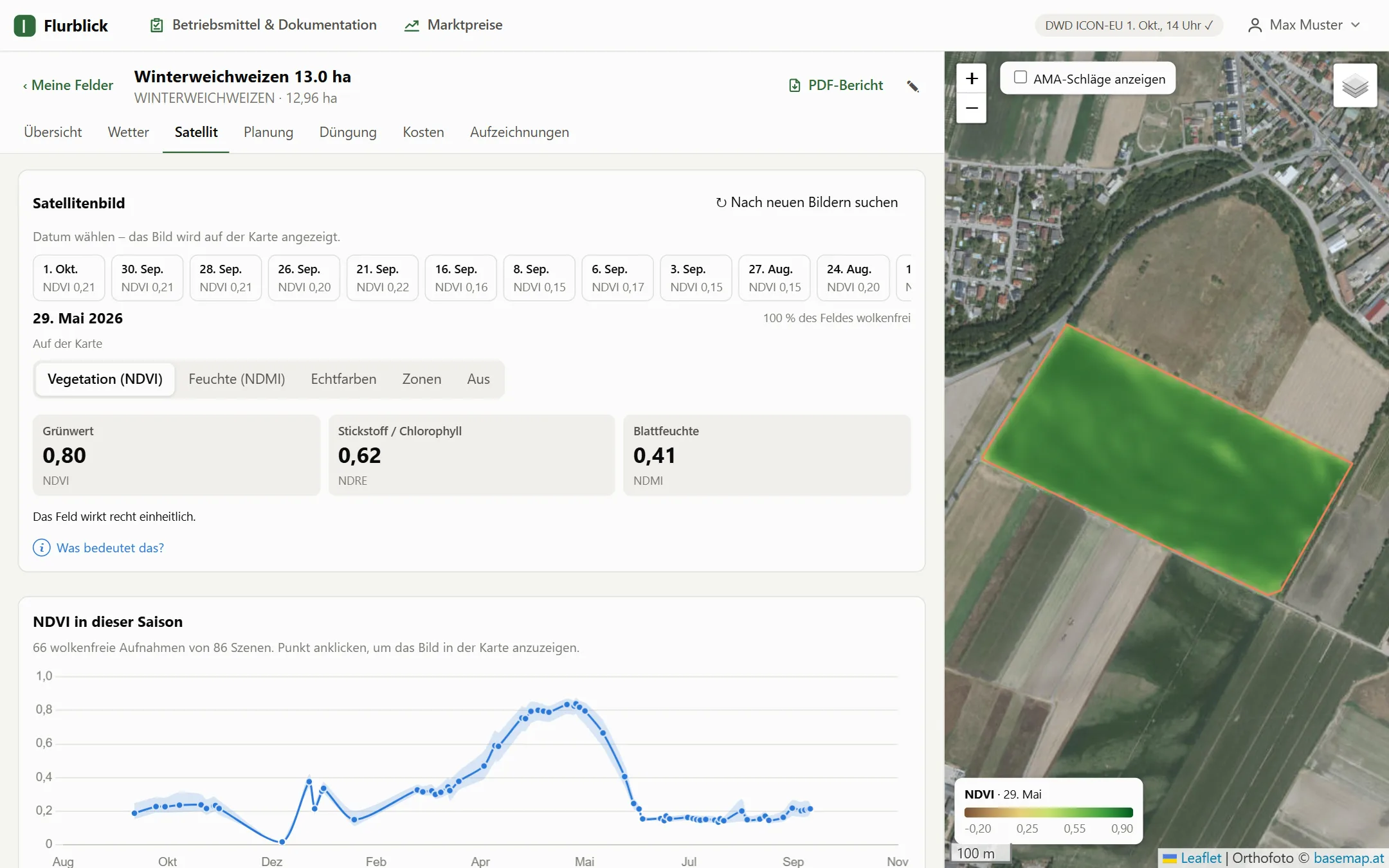This screenshot has height=868, width=1389.
Task: Click the refresh icon for new images
Action: (721, 203)
